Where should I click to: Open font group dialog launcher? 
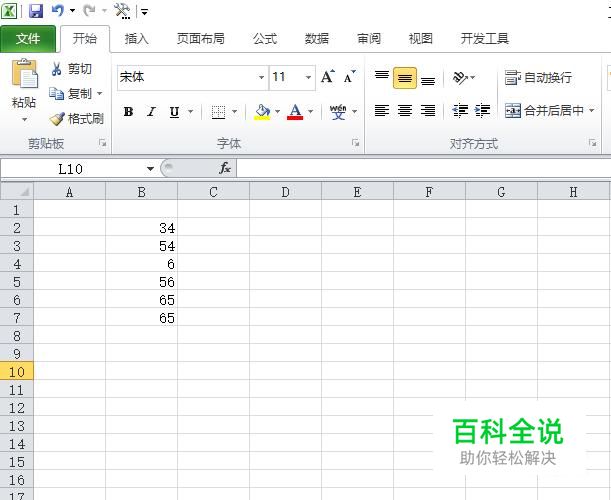(x=355, y=143)
